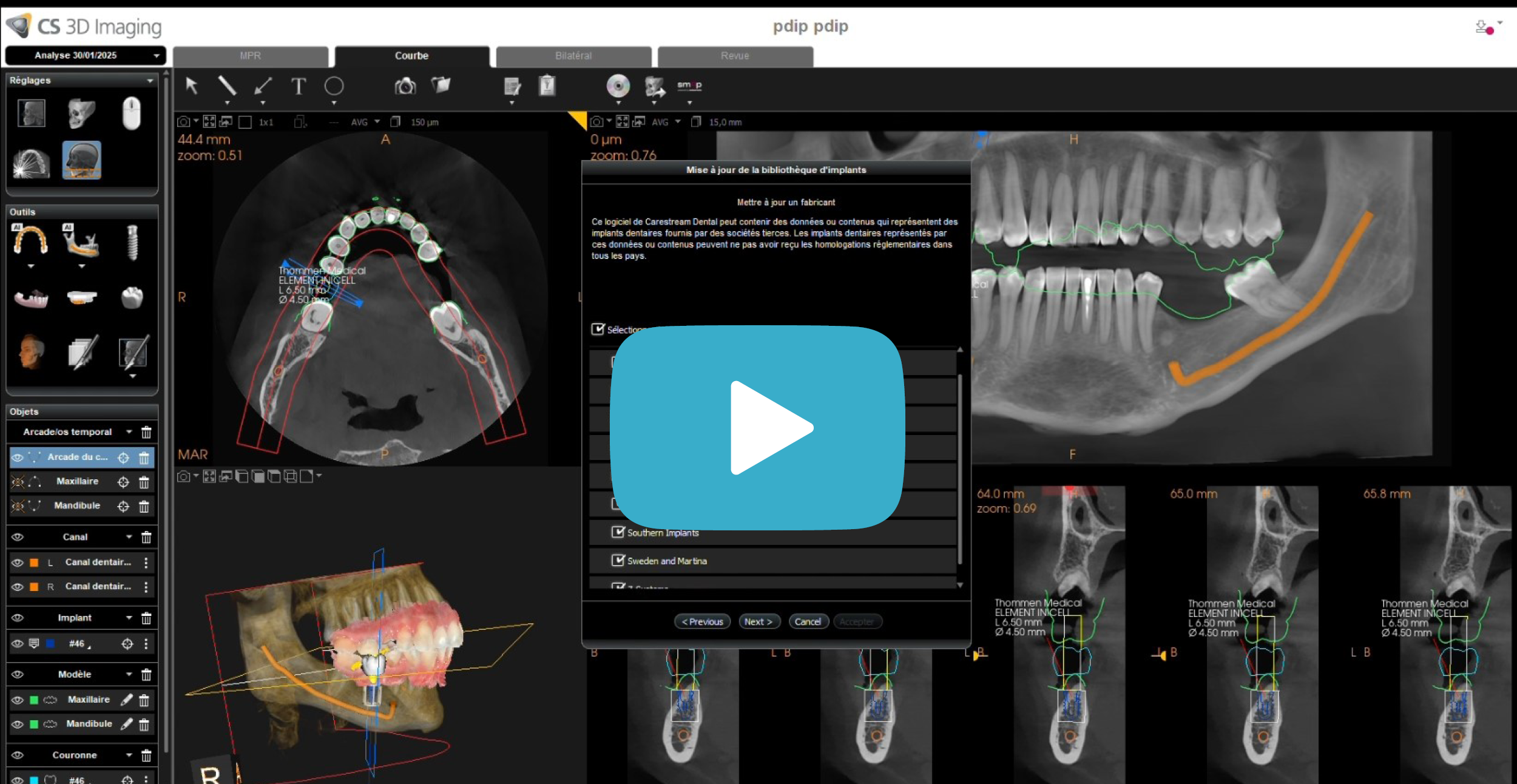The height and width of the screenshot is (784, 1517).
Task: Click the burn CD disc icon
Action: (618, 86)
